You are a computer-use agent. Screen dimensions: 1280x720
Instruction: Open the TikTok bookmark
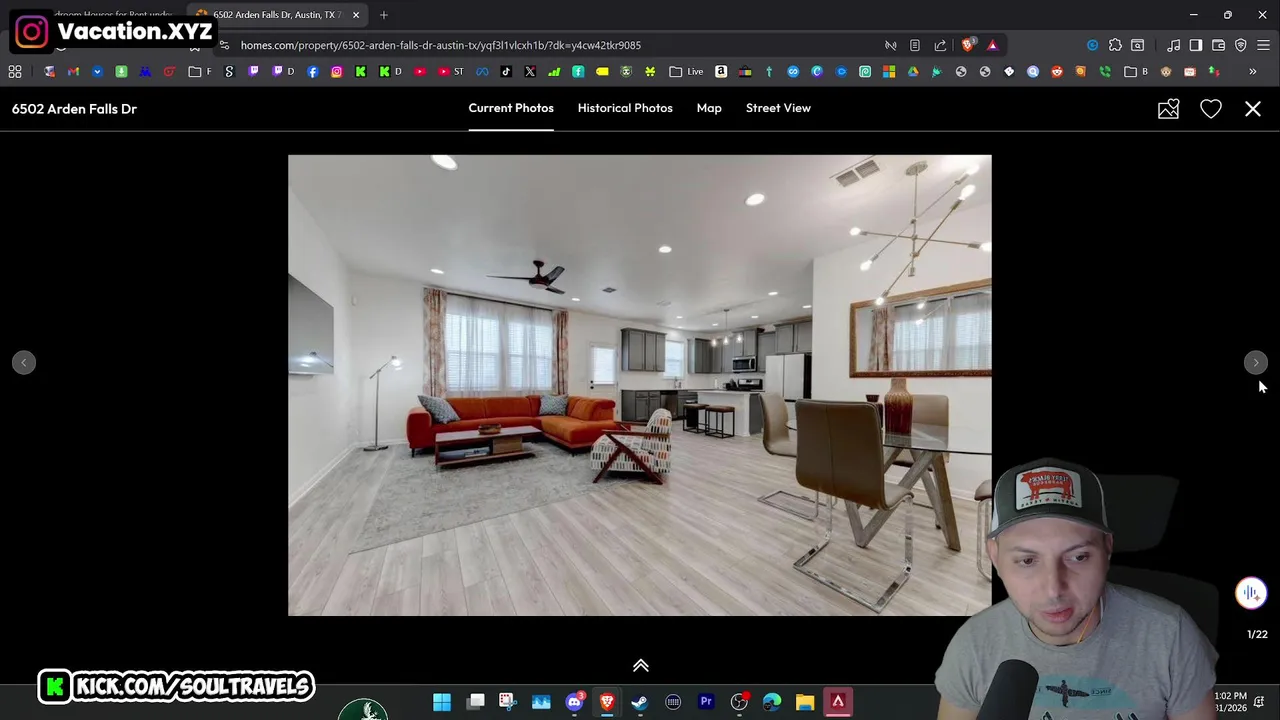(506, 72)
